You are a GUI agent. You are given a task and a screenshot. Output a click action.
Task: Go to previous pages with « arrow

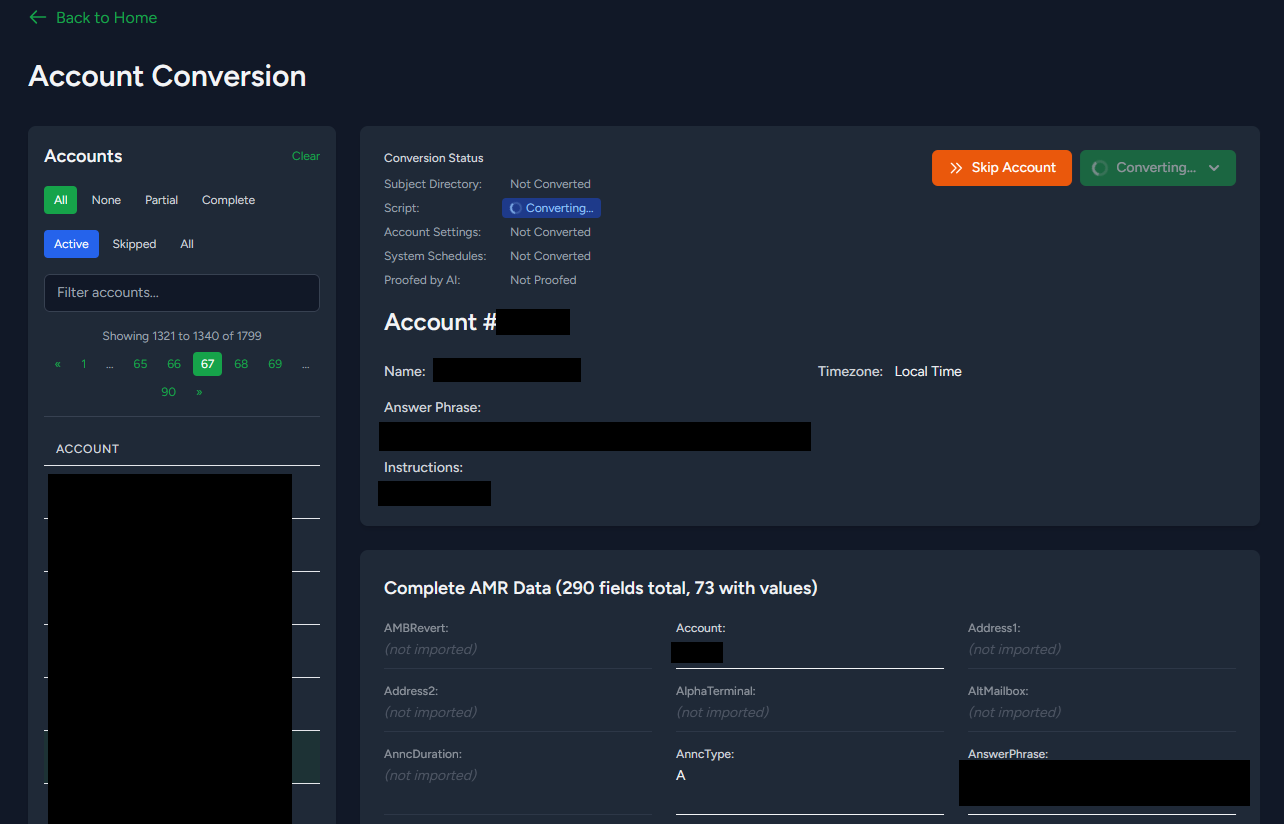pyautogui.click(x=58, y=364)
